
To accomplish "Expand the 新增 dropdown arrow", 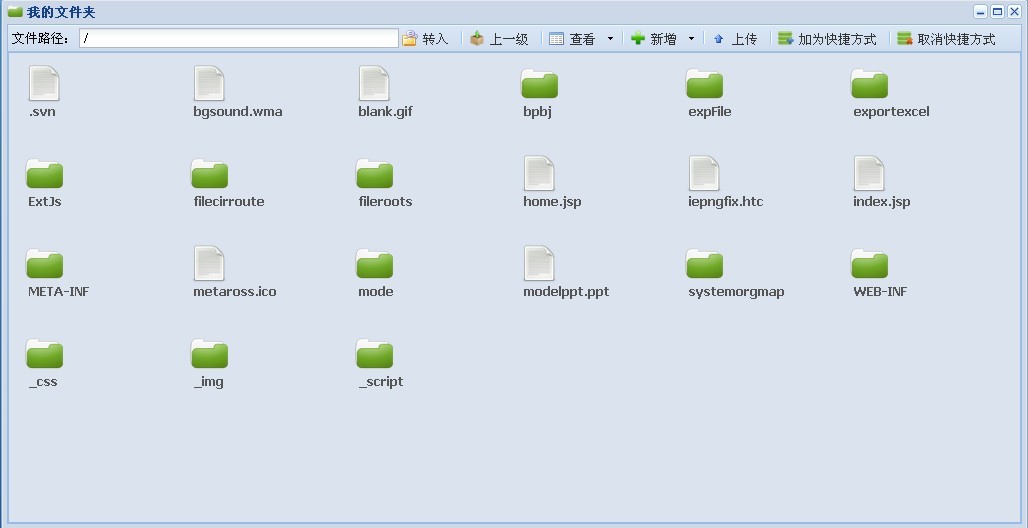I will (x=691, y=39).
